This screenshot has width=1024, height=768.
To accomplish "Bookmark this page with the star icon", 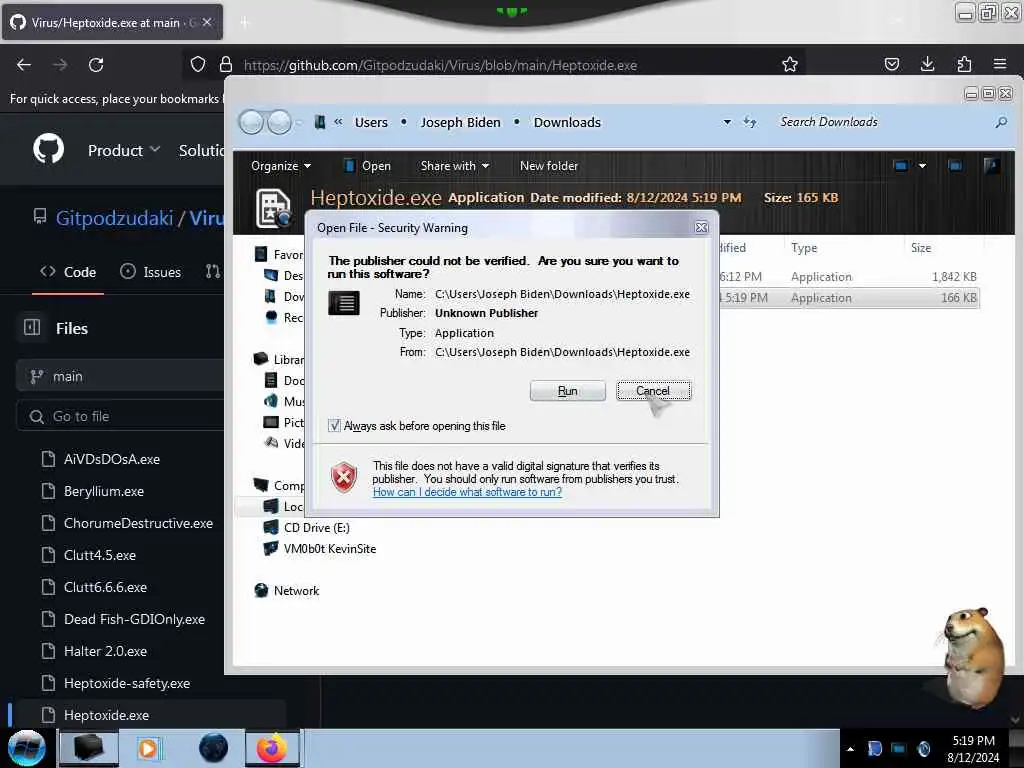I will [x=790, y=64].
